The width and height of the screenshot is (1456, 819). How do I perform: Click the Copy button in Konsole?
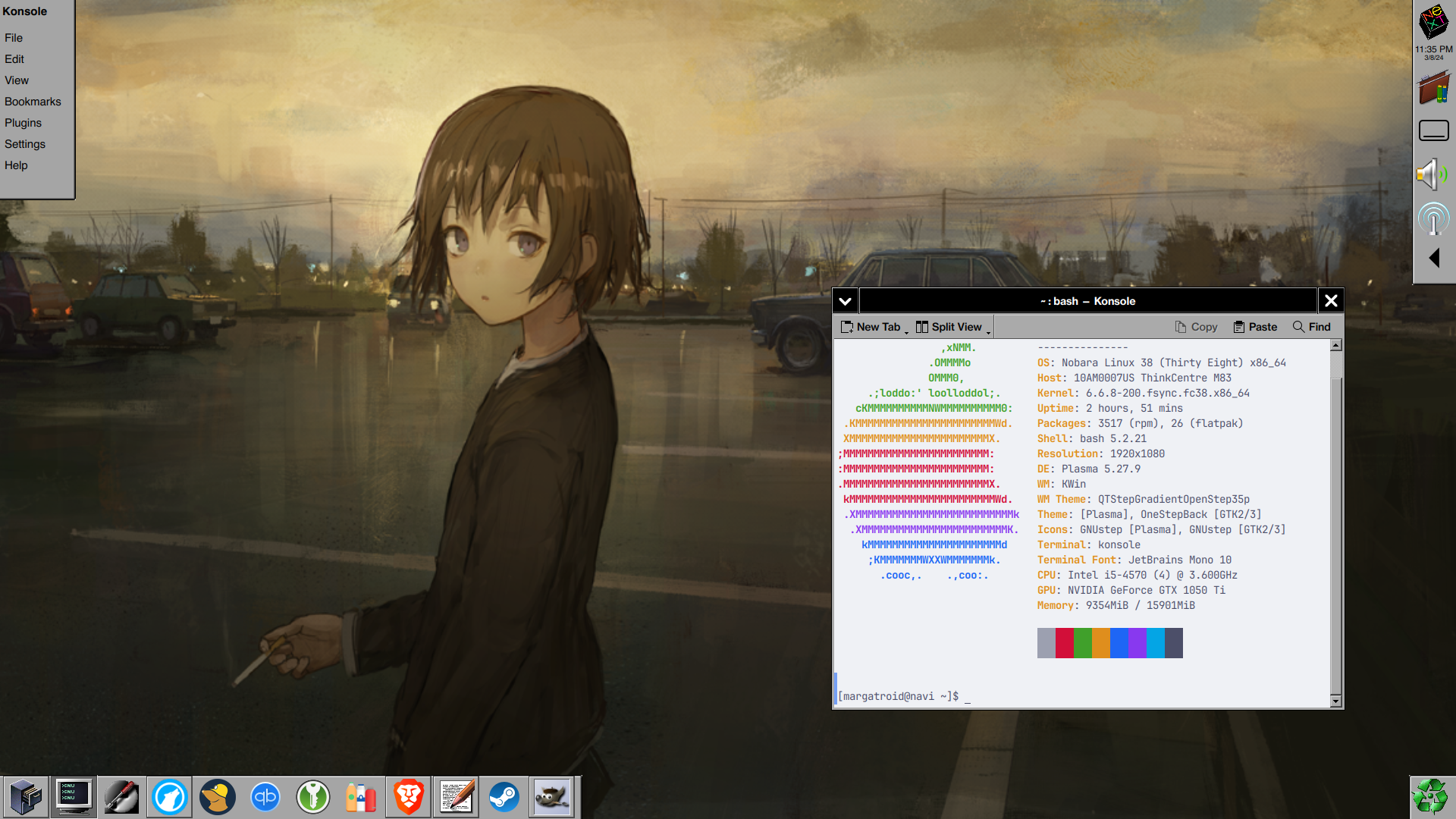pyautogui.click(x=1196, y=327)
